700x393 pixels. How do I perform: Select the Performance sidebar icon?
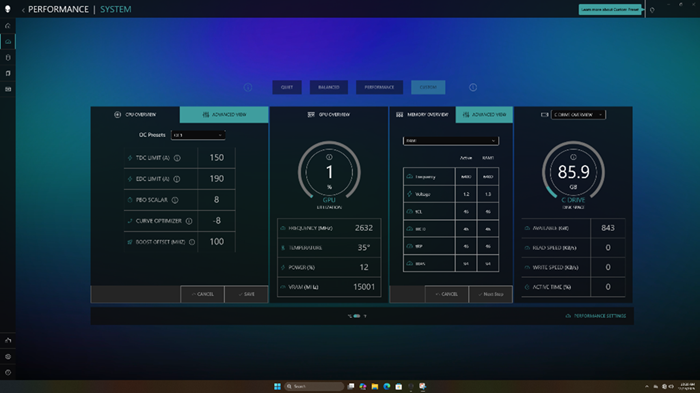click(8, 42)
